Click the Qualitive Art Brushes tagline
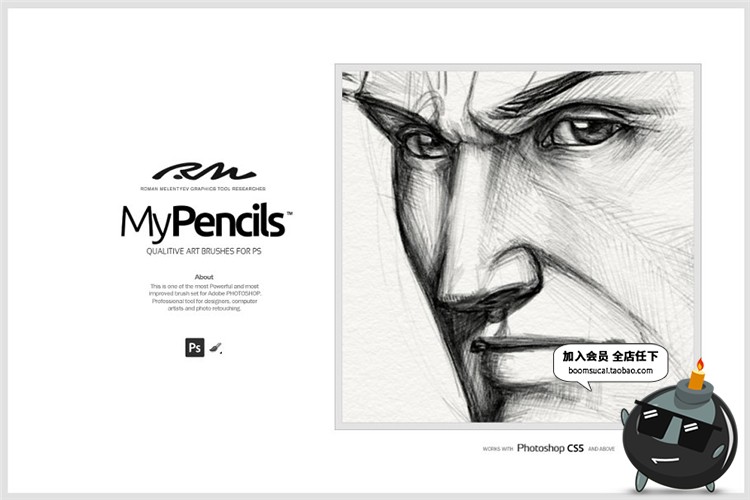 204,251
